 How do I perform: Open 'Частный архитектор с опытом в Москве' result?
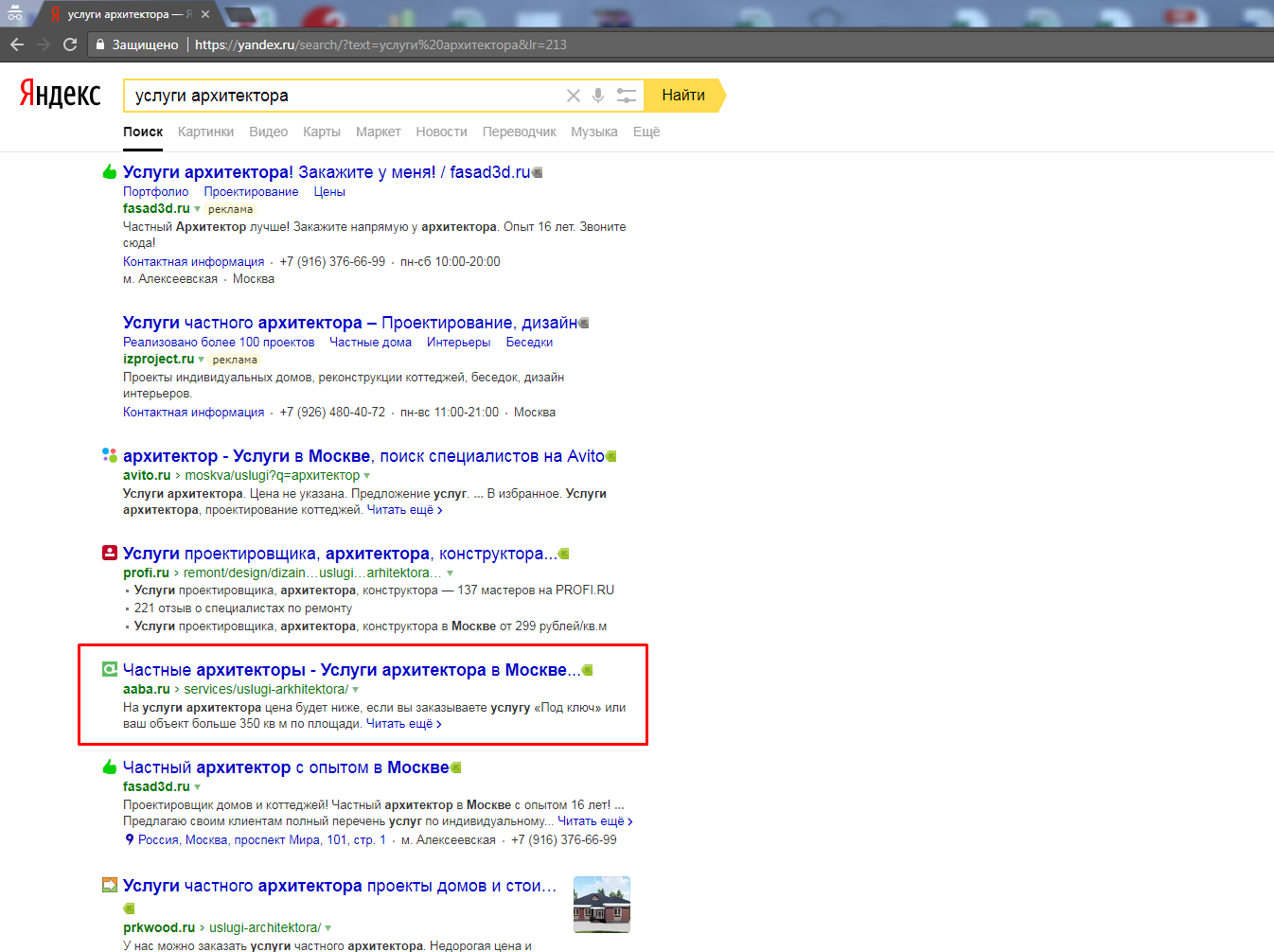click(286, 767)
